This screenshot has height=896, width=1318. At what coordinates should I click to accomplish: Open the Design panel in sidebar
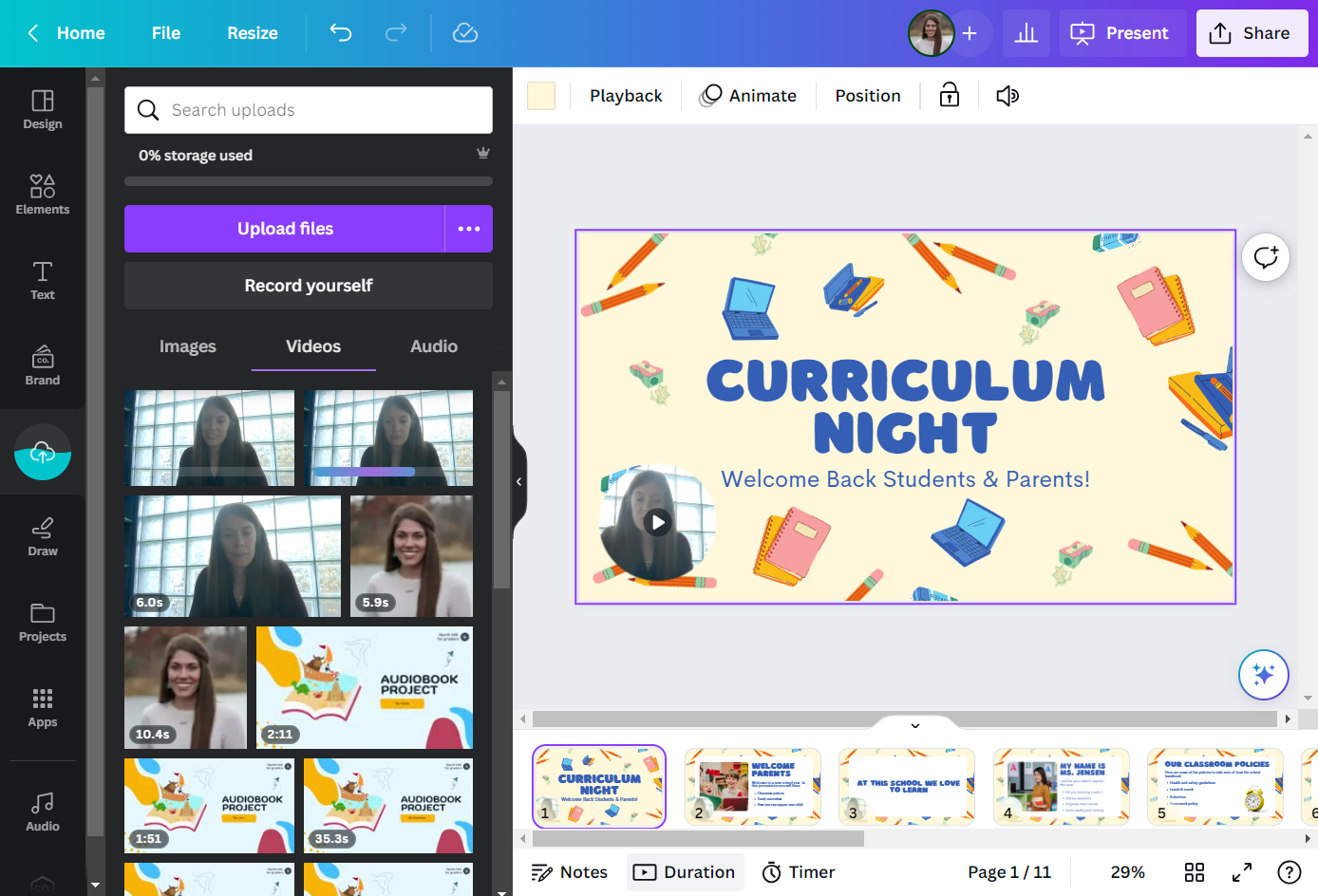coord(43,110)
